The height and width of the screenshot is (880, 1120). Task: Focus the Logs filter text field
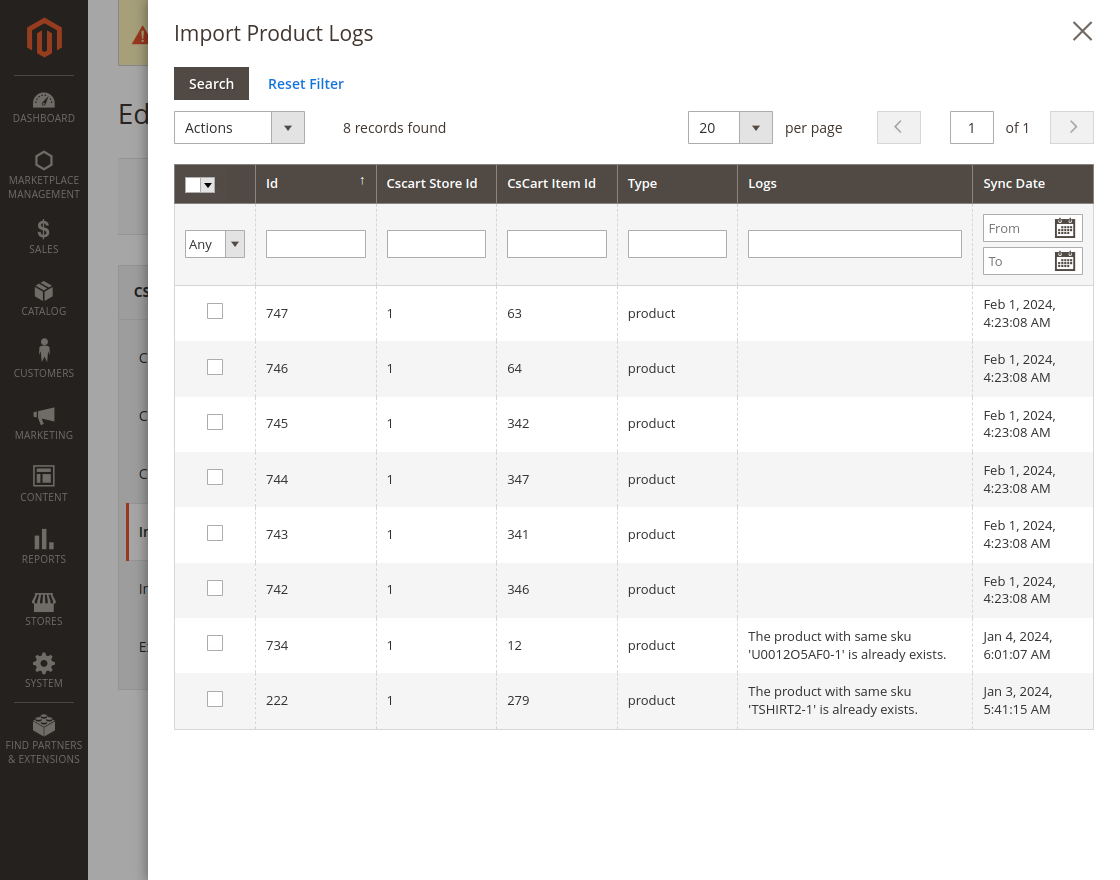point(854,244)
